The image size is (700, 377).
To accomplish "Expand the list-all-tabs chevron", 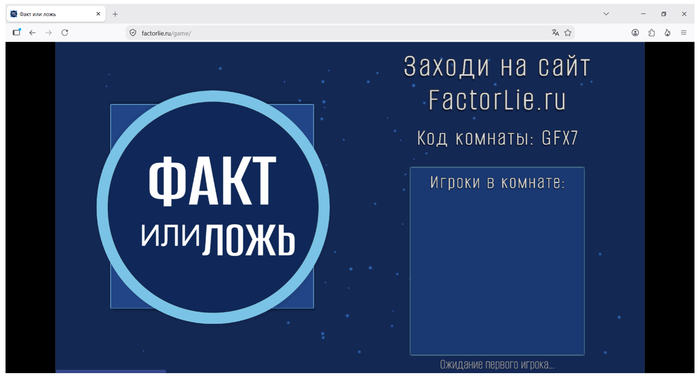I will [606, 14].
